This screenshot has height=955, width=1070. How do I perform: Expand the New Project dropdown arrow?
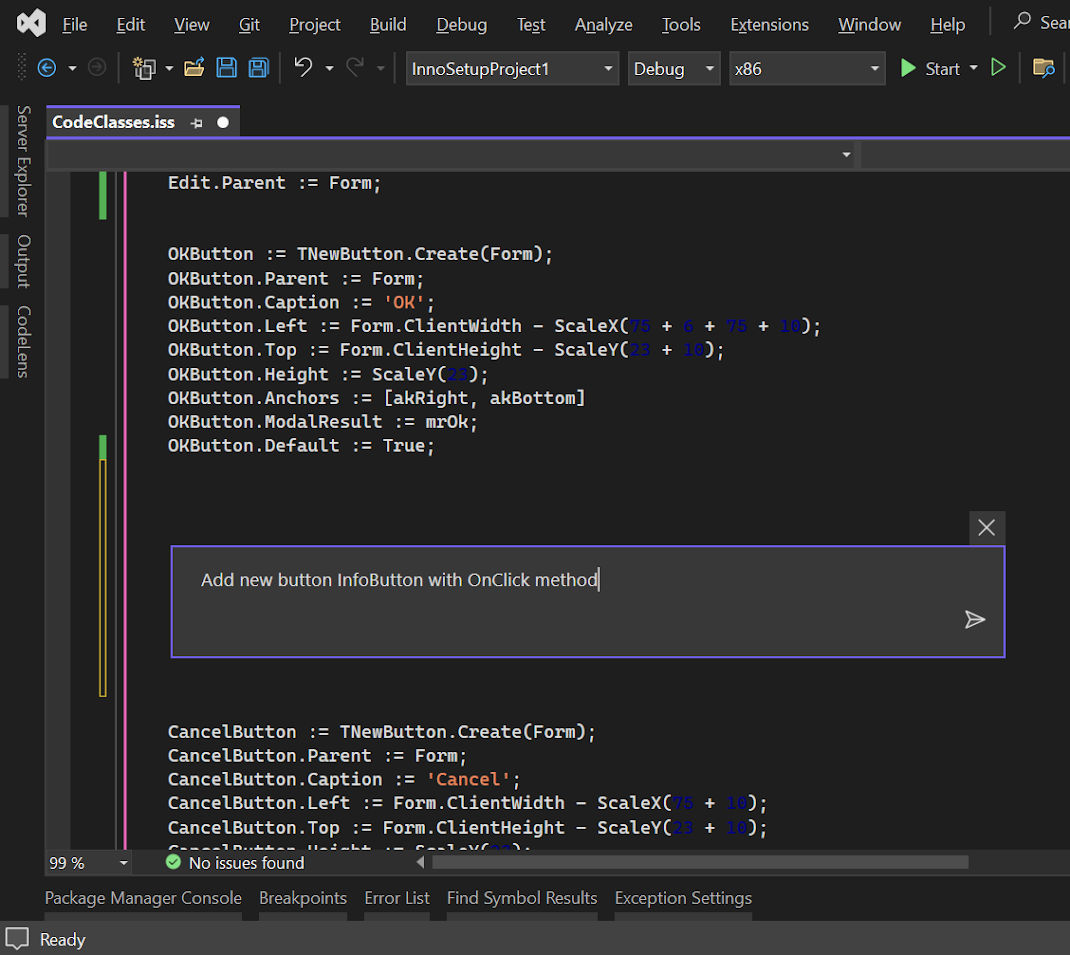click(169, 68)
